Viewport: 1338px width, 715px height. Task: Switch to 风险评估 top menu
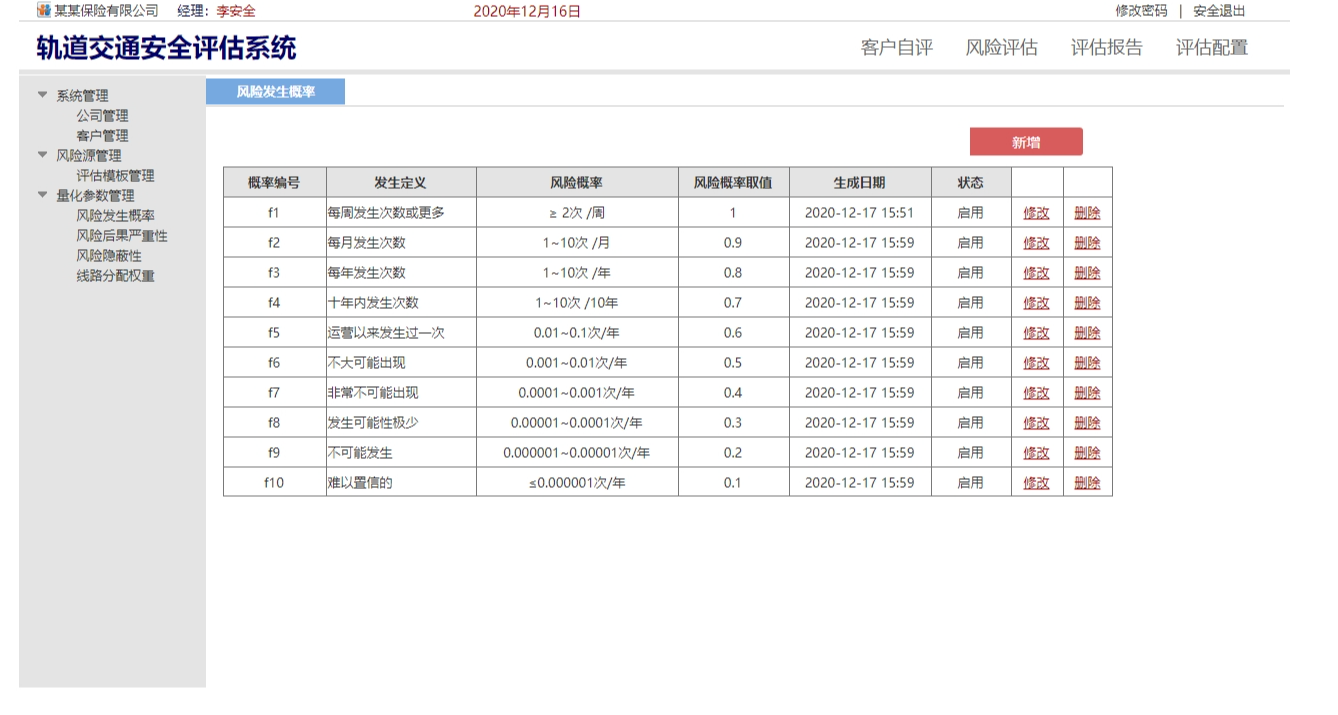click(1001, 48)
